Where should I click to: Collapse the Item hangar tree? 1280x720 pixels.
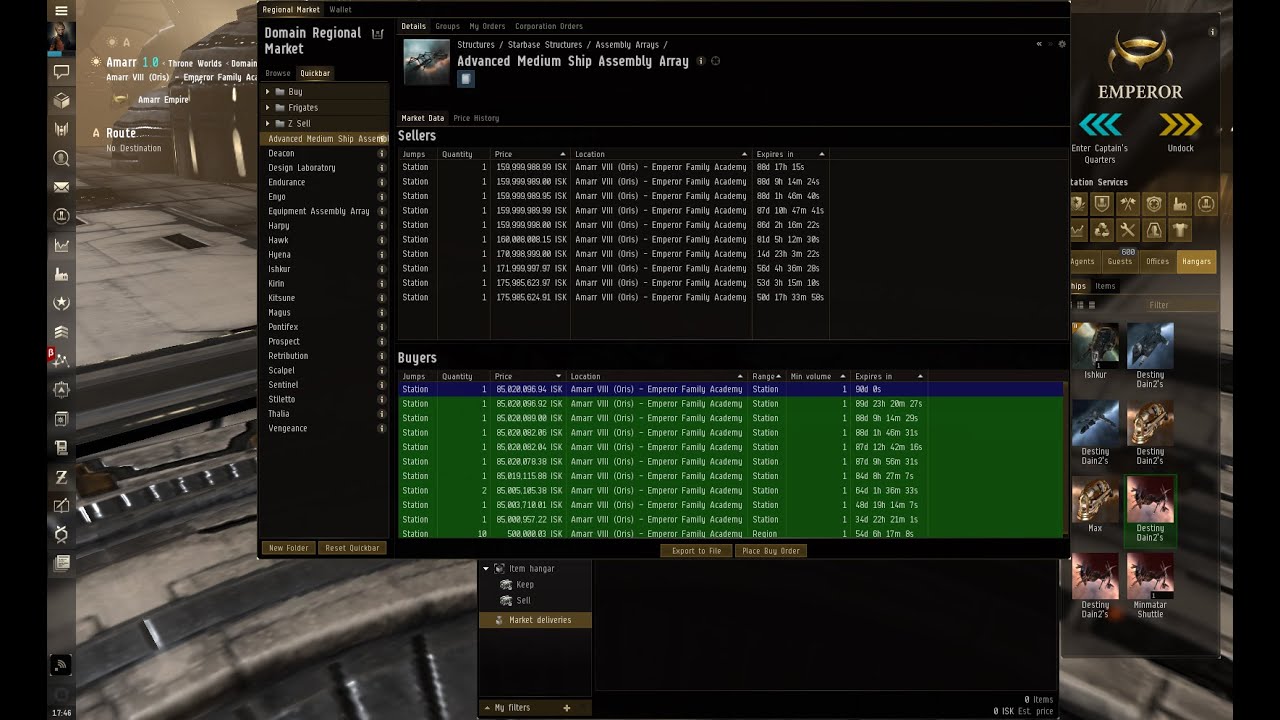click(x=486, y=569)
